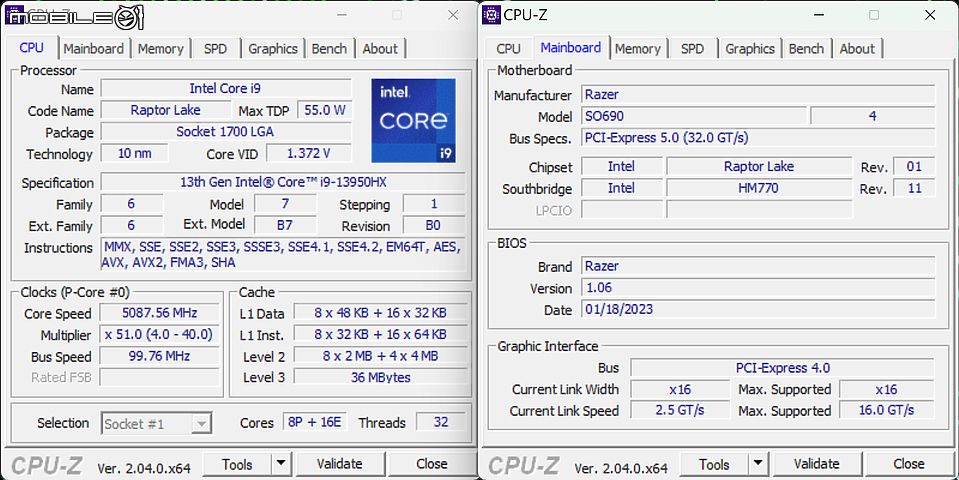The width and height of the screenshot is (959, 480).
Task: Click Cores value '8P + 16E'
Action: pos(314,422)
